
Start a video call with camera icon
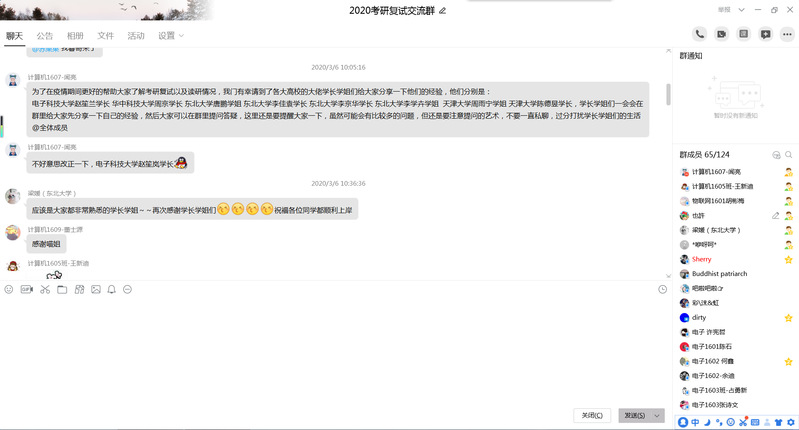[721, 34]
